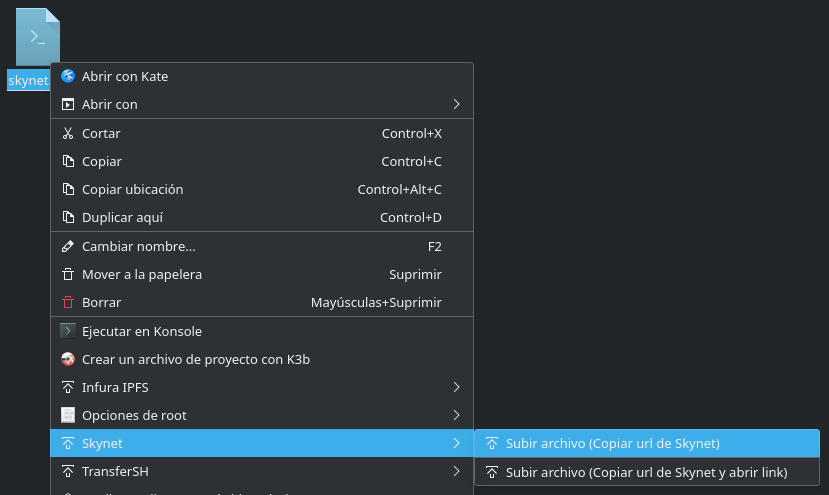
Task: Select Mover a la papelera
Action: click(262, 274)
